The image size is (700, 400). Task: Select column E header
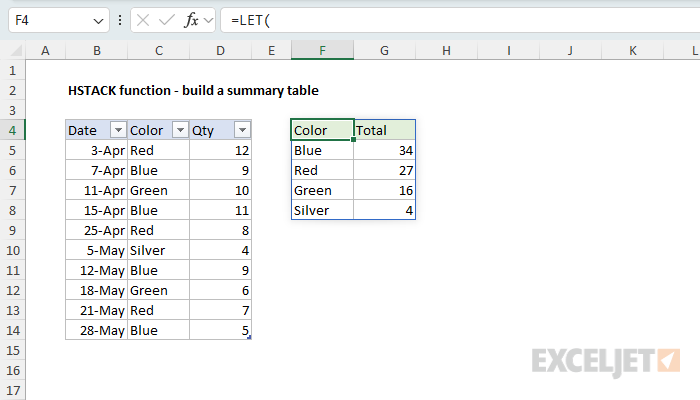point(271,50)
